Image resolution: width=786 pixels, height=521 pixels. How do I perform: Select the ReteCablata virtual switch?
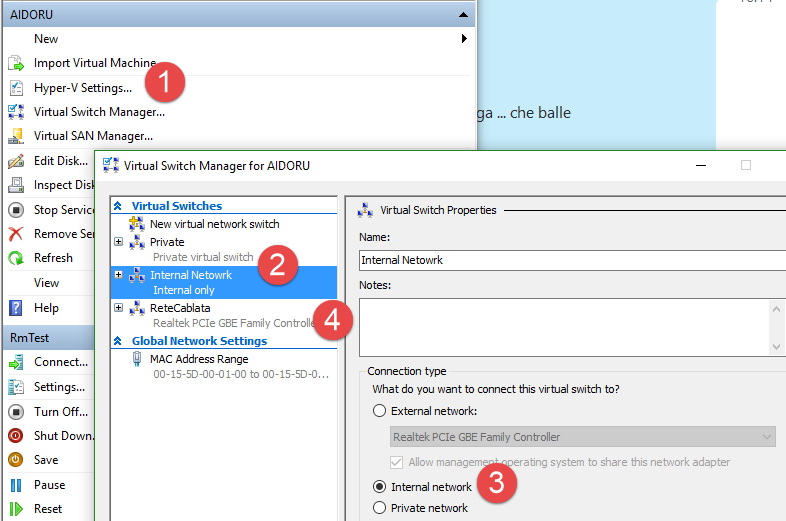point(224,315)
